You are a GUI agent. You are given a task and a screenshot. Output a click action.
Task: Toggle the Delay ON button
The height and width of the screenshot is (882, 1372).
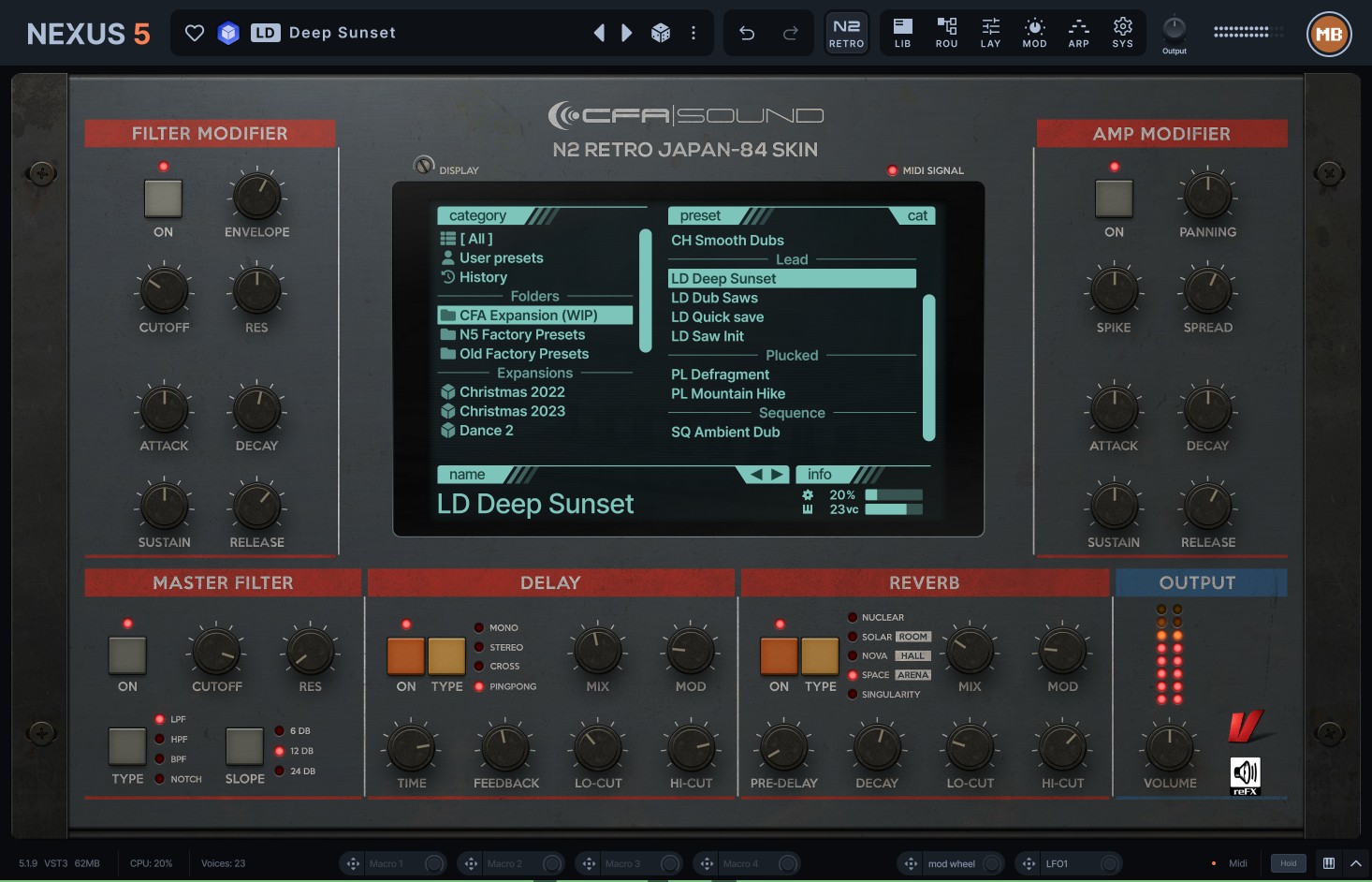coord(406,655)
